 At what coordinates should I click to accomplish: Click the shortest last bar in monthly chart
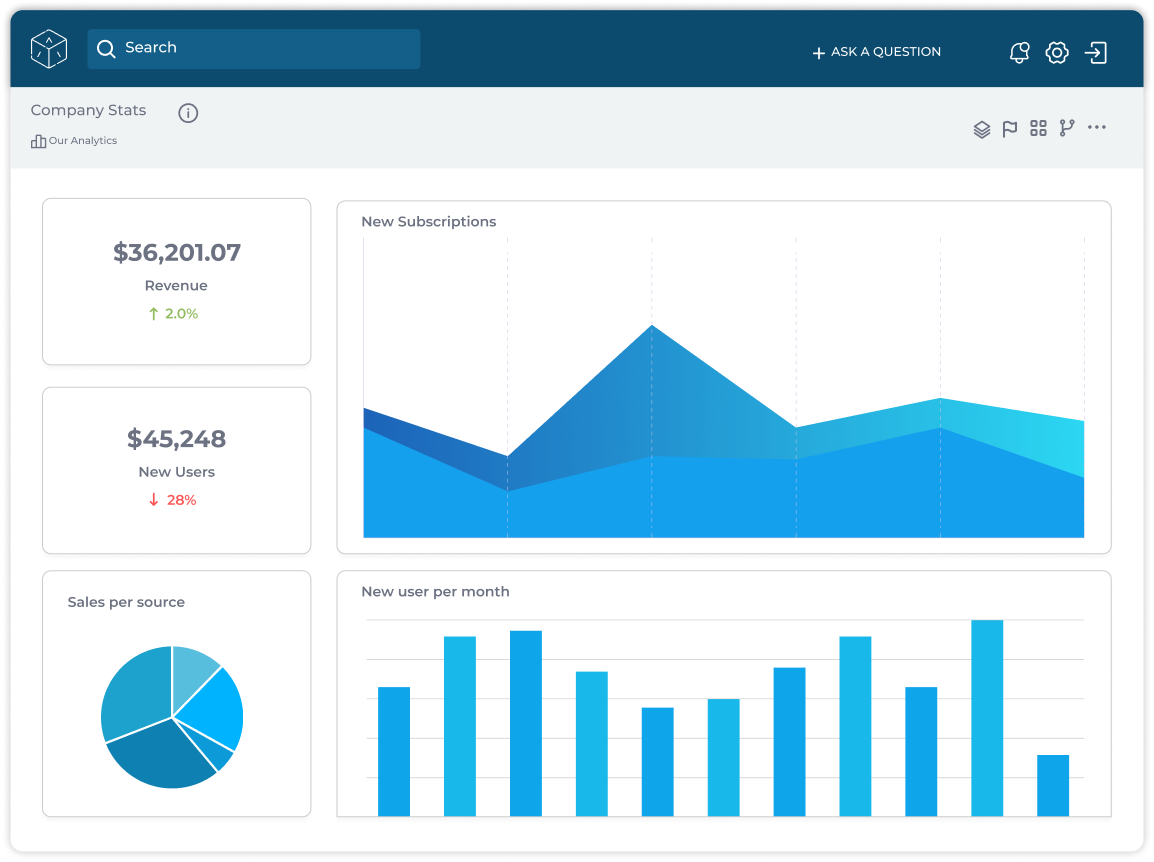click(1052, 785)
